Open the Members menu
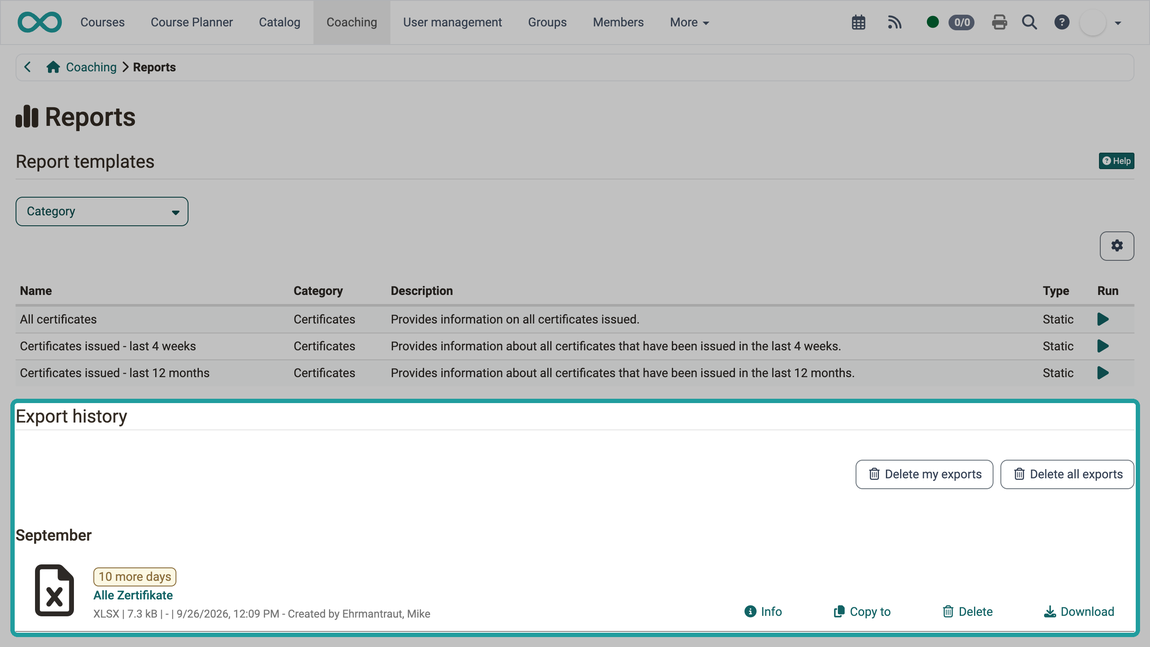The image size is (1150, 647). pyautogui.click(x=618, y=22)
